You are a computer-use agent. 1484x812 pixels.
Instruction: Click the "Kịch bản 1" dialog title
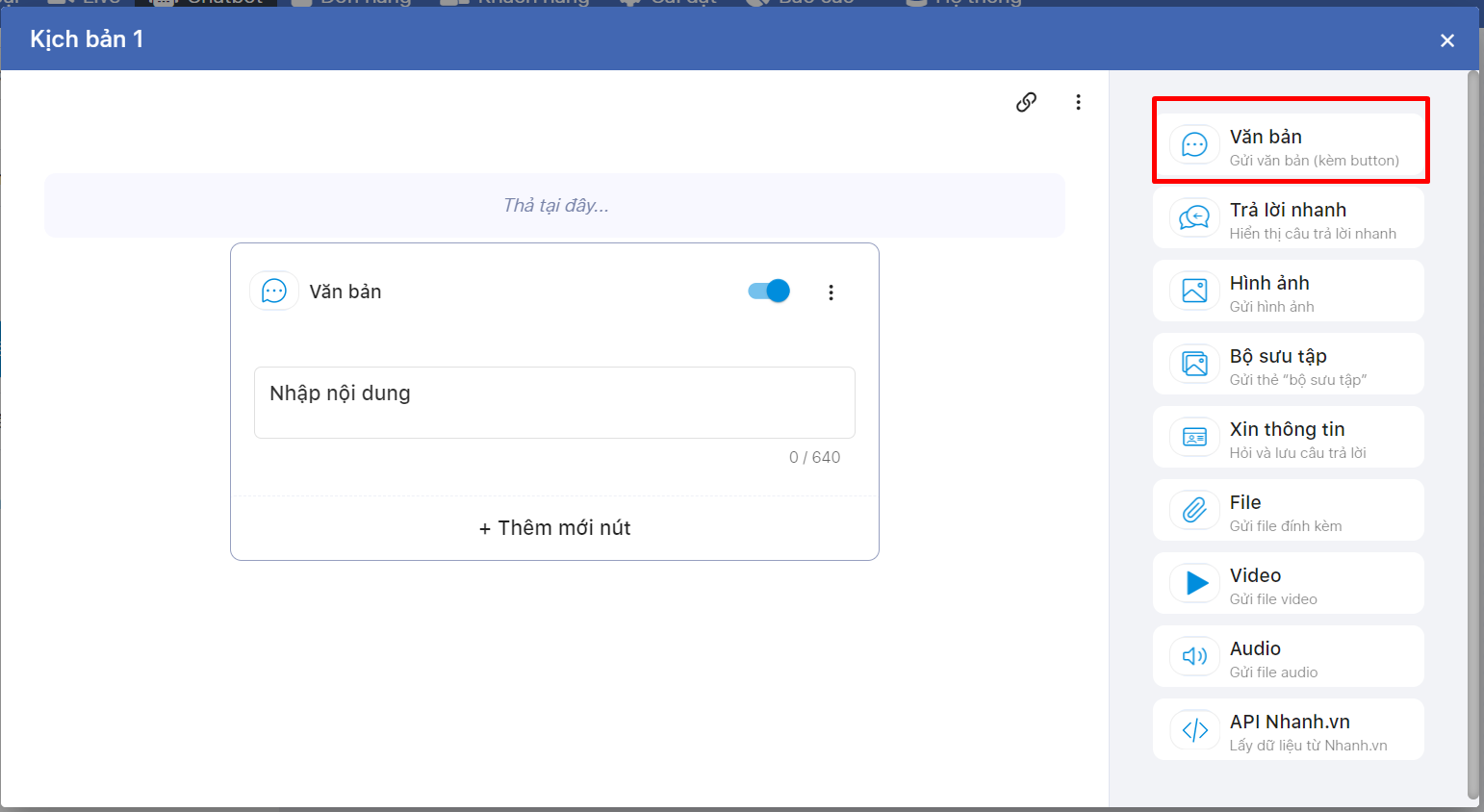tap(87, 39)
